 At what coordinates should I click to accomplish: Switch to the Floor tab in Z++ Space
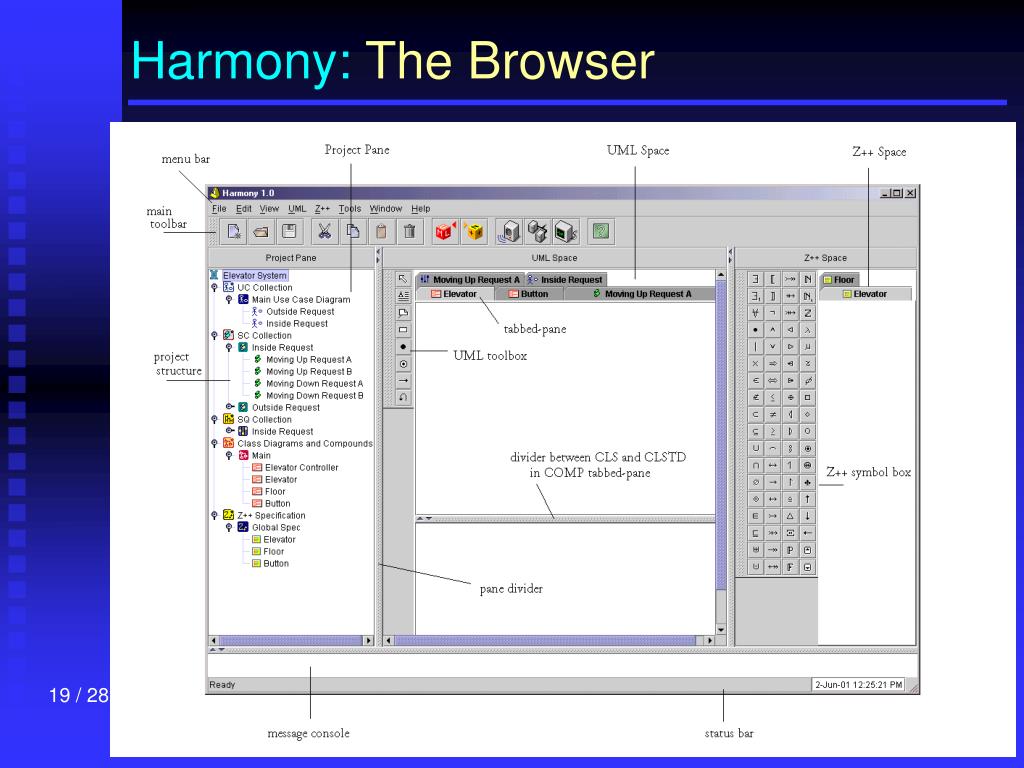(839, 280)
